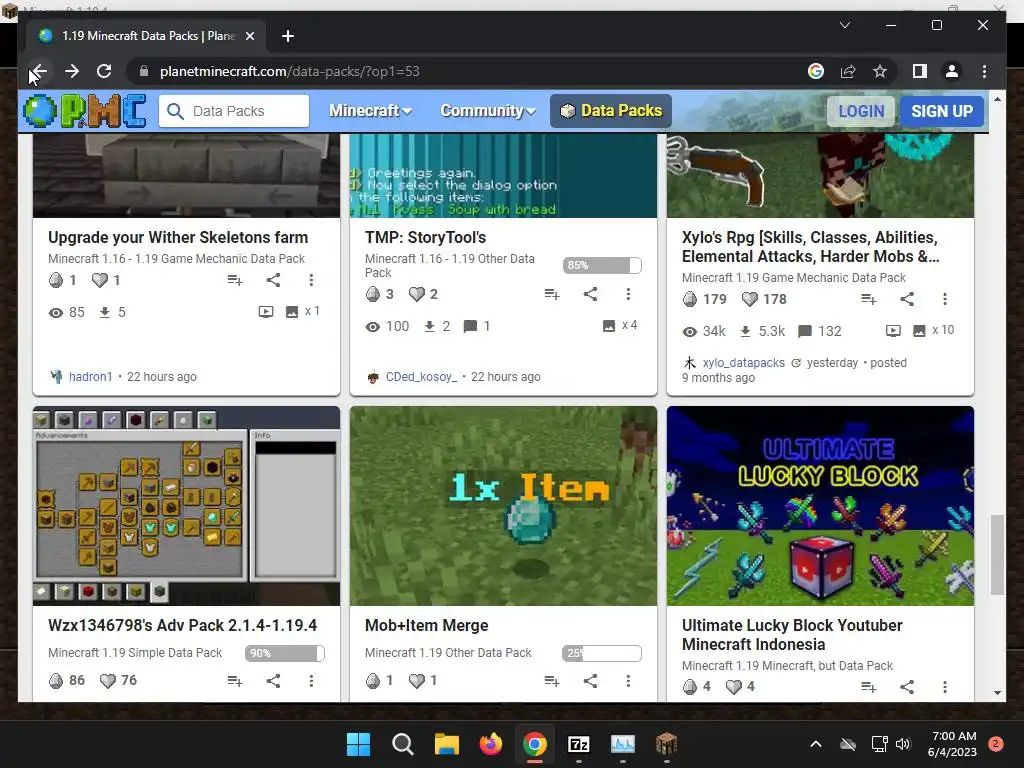
Task: Select the 1.19 Minecraft Data Packs browser tab
Action: [147, 36]
